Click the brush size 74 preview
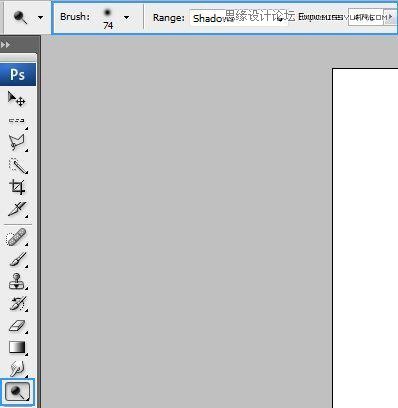398x408 pixels. point(108,19)
